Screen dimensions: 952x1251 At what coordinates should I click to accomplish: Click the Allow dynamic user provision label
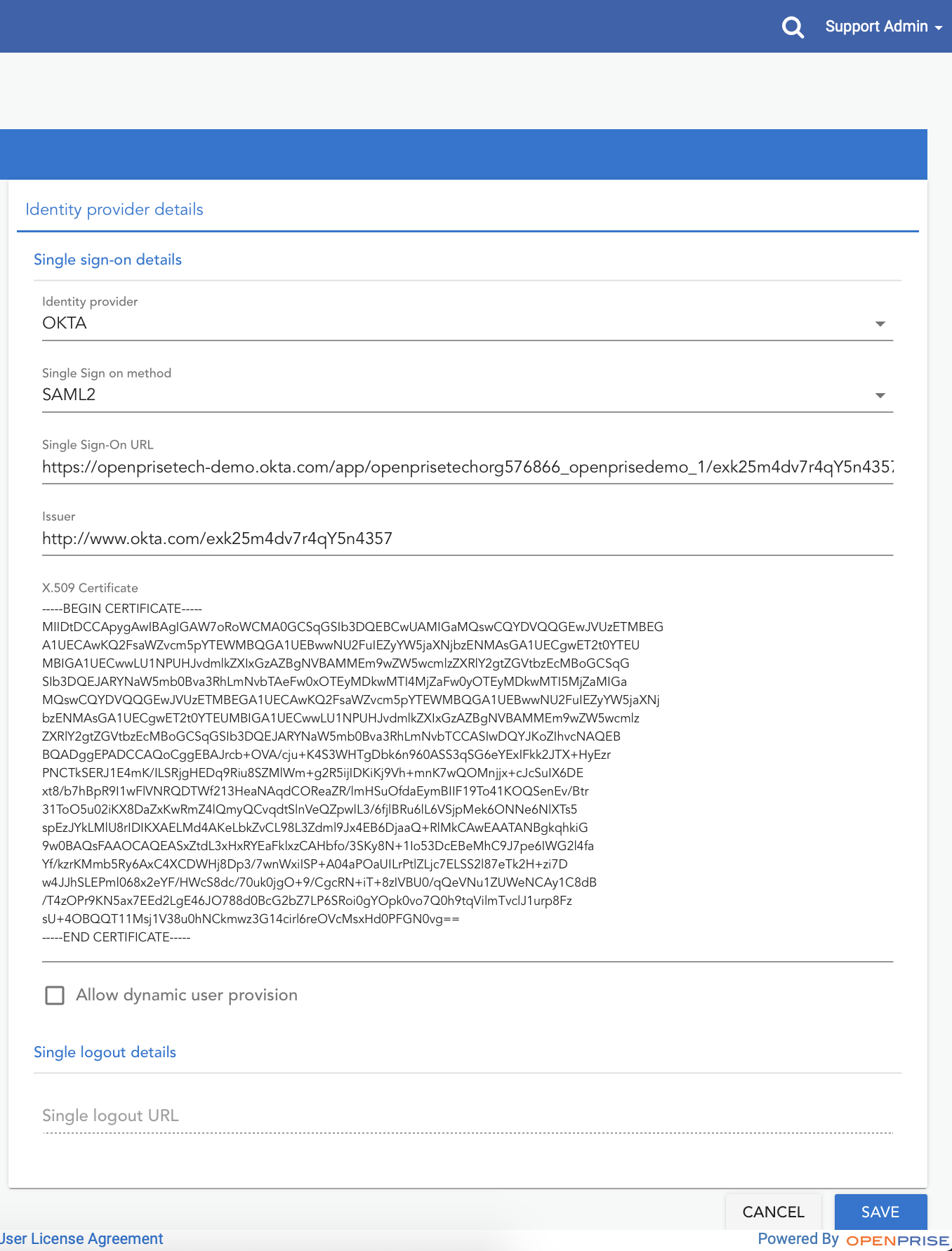[x=187, y=995]
